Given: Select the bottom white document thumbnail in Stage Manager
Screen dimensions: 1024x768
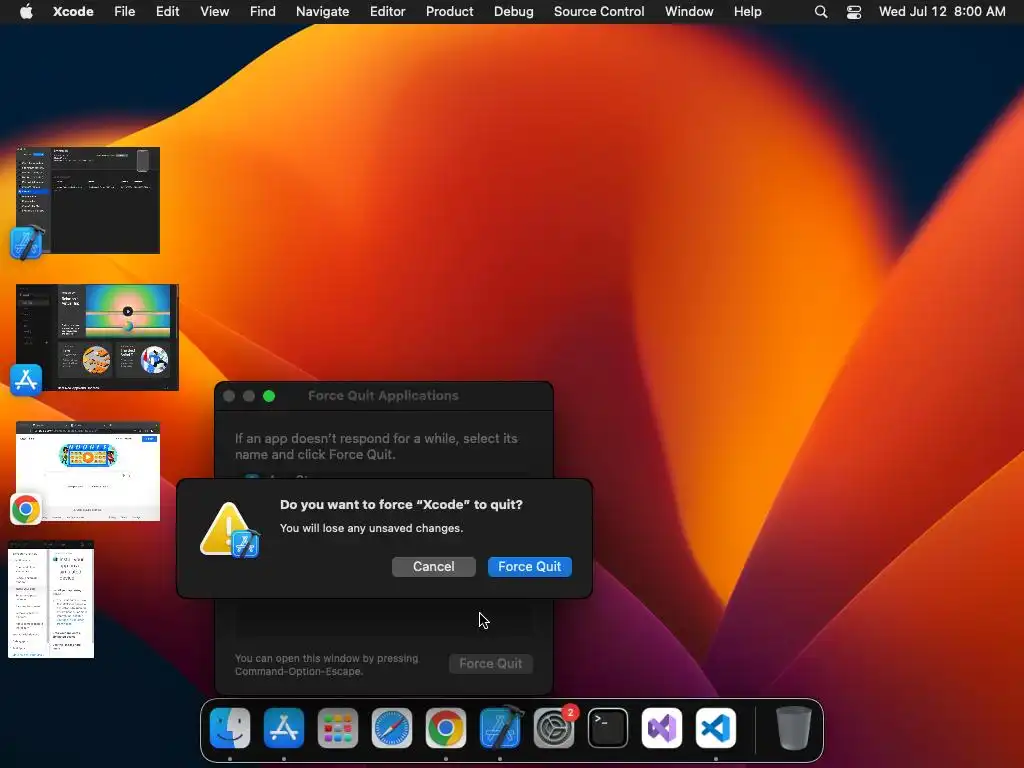Looking at the screenshot, I should point(51,599).
